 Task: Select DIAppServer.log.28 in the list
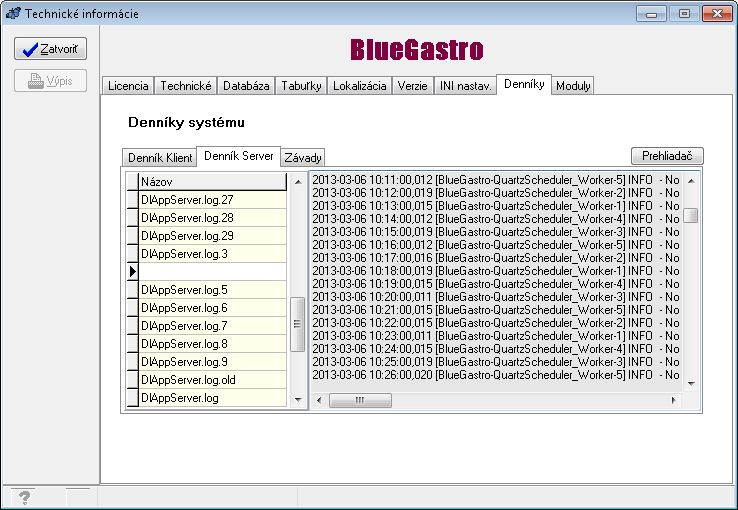click(x=212, y=218)
